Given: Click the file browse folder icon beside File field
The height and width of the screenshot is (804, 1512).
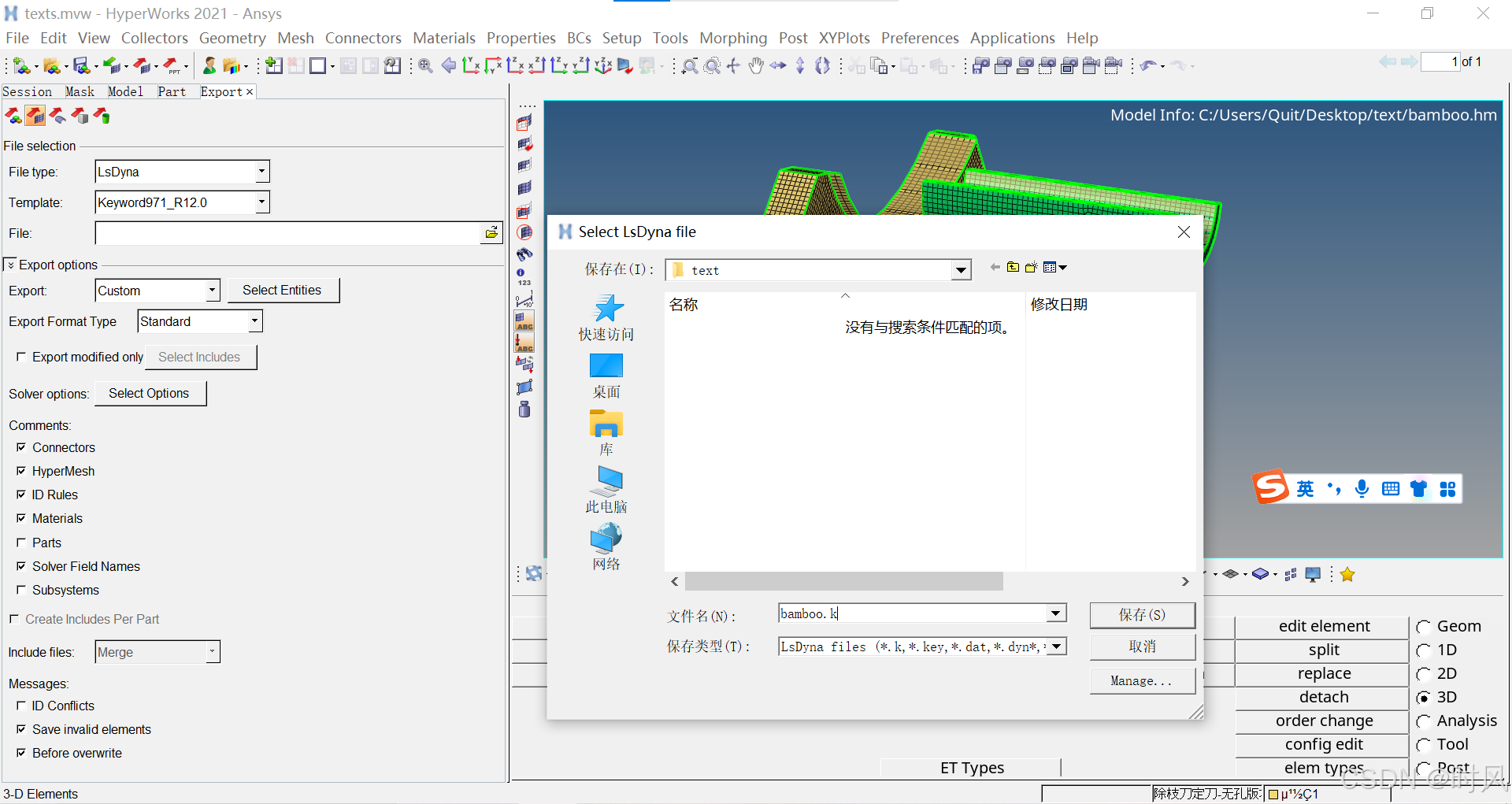Looking at the screenshot, I should click(491, 232).
